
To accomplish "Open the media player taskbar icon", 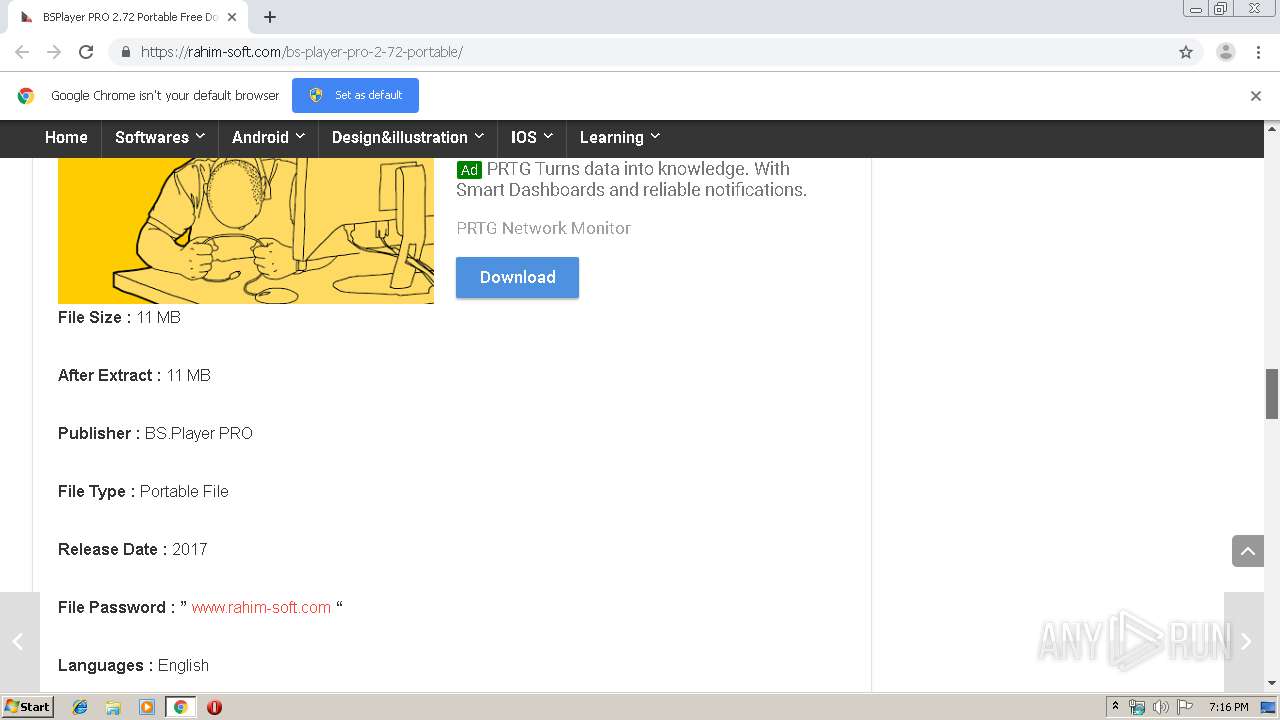I will (147, 707).
